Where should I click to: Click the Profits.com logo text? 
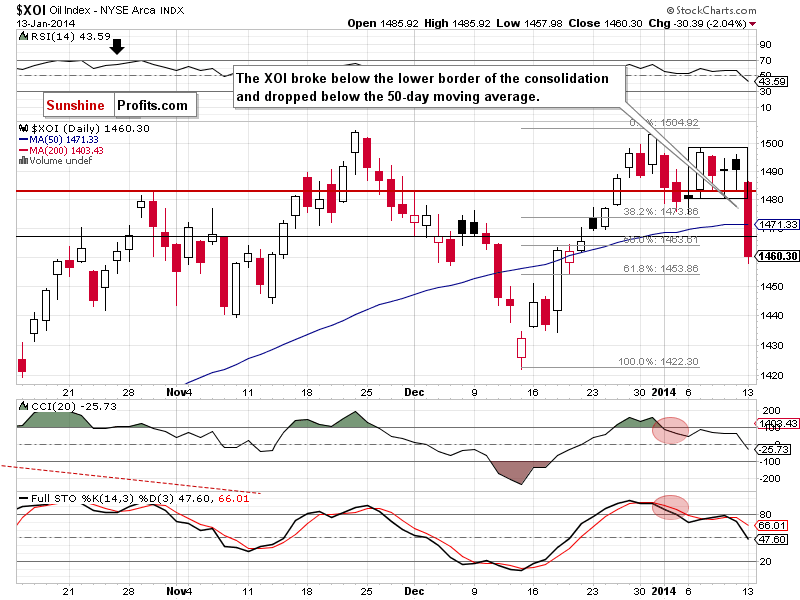point(153,105)
